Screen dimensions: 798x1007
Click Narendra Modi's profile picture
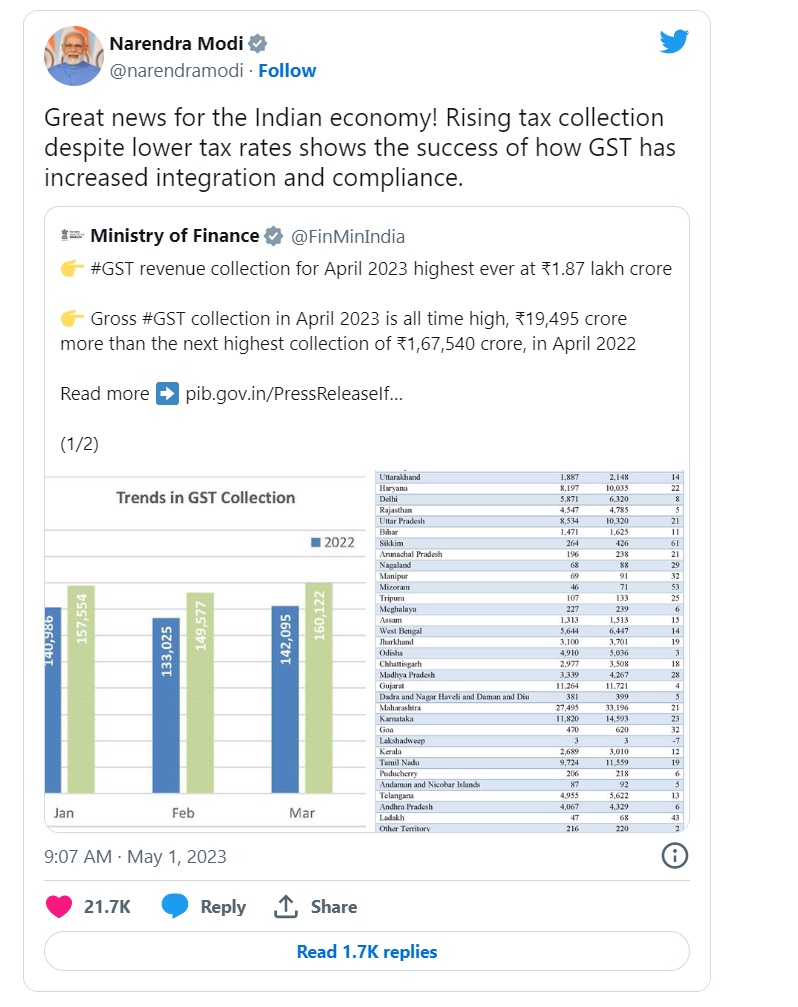[x=73, y=56]
